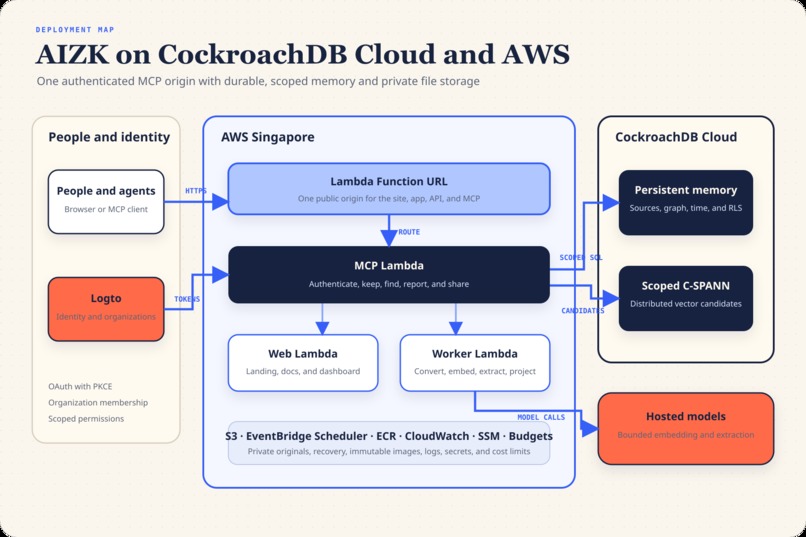Image resolution: width=806 pixels, height=537 pixels.
Task: Click the "MODEL CALLS" arrow label
Action: point(541,417)
